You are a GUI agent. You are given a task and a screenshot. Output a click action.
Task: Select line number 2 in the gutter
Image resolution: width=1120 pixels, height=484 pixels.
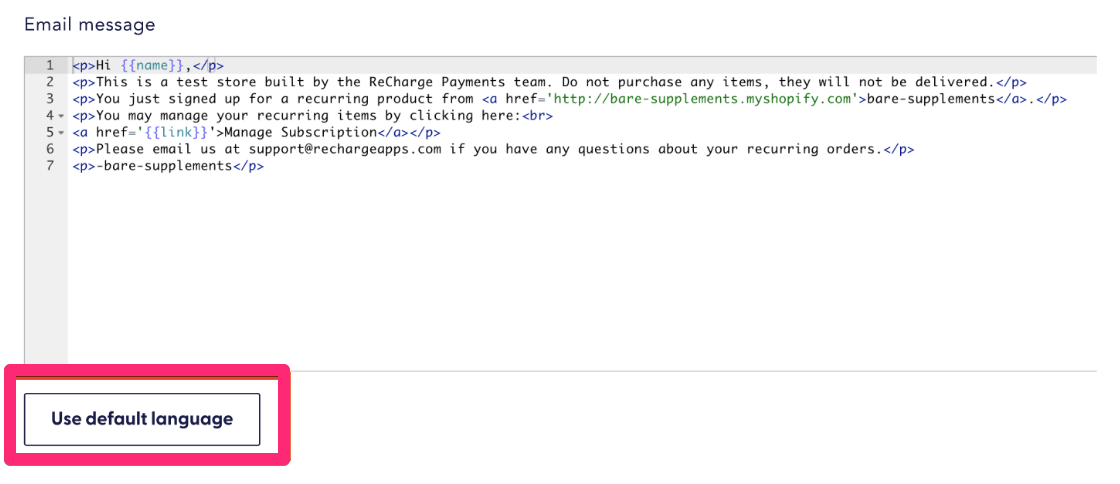pos(50,82)
